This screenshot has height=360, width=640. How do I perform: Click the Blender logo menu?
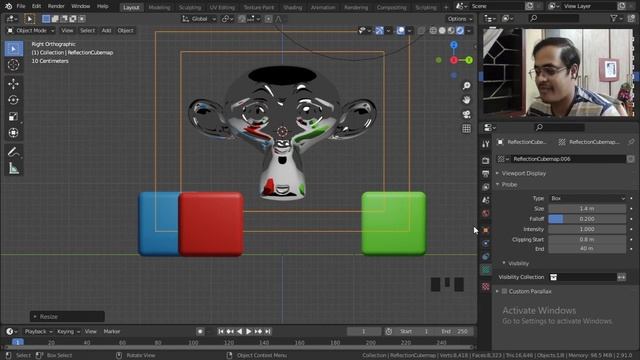[8, 6]
